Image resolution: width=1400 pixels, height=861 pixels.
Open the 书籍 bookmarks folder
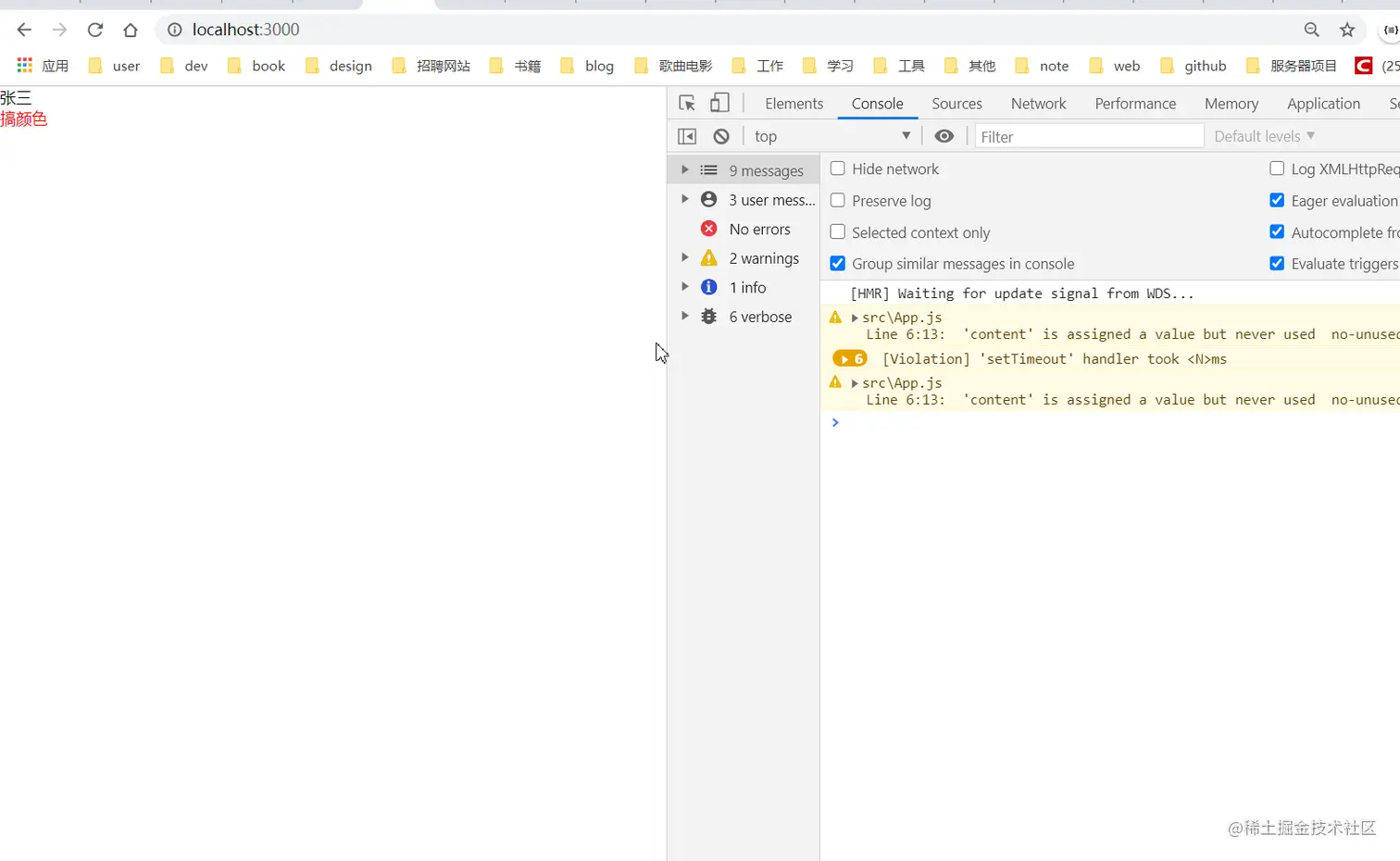(x=515, y=66)
